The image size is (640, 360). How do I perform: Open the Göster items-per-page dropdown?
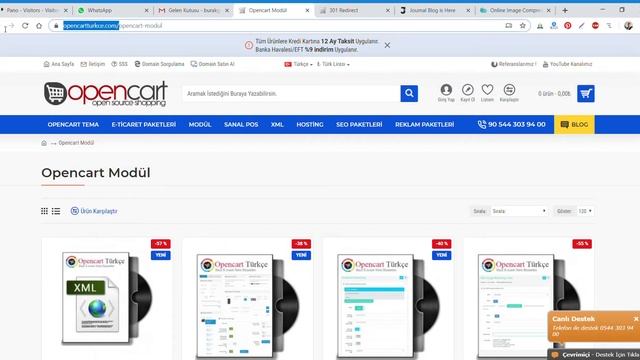(x=585, y=211)
